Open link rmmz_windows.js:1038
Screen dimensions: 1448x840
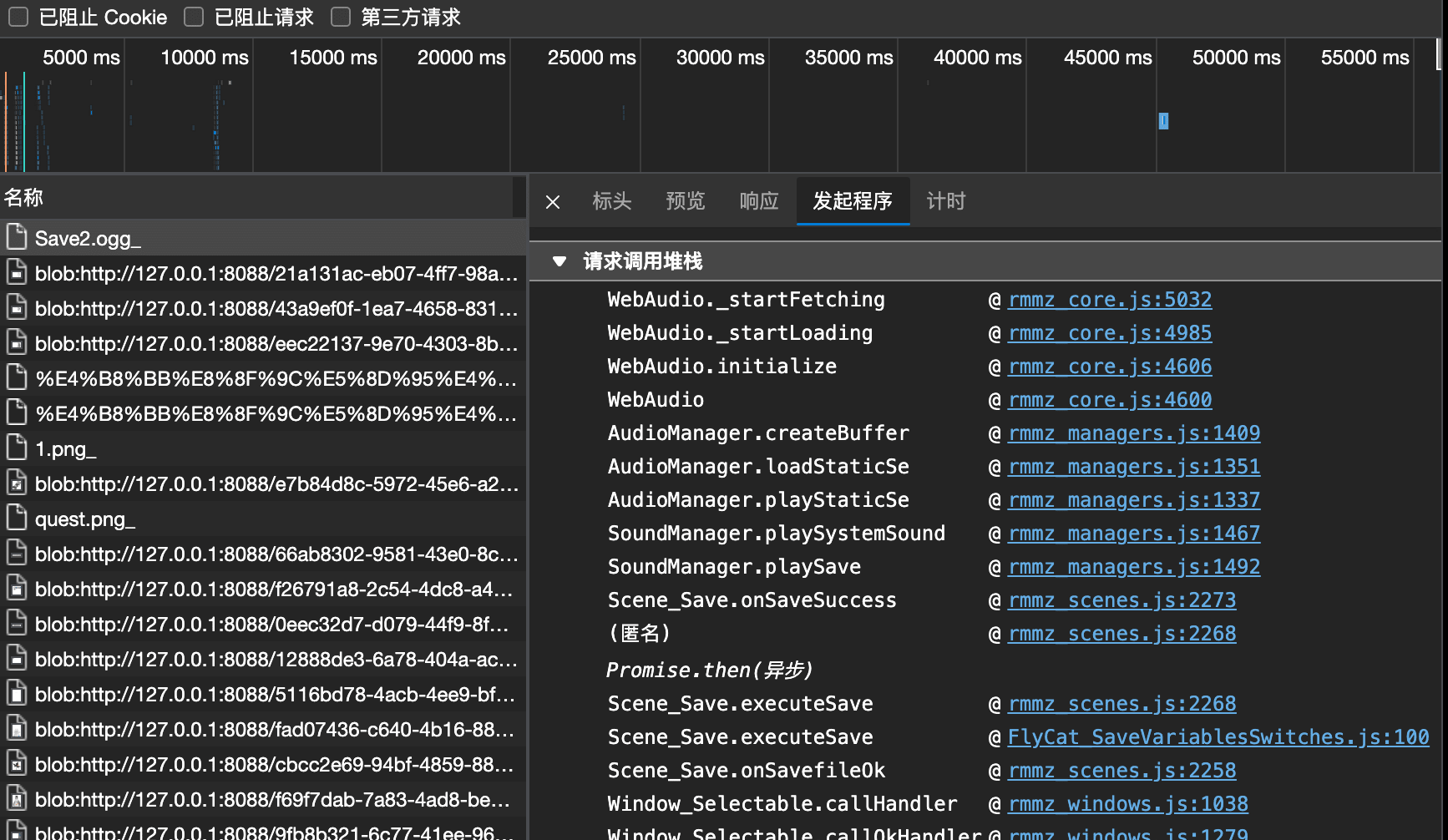(x=1128, y=804)
